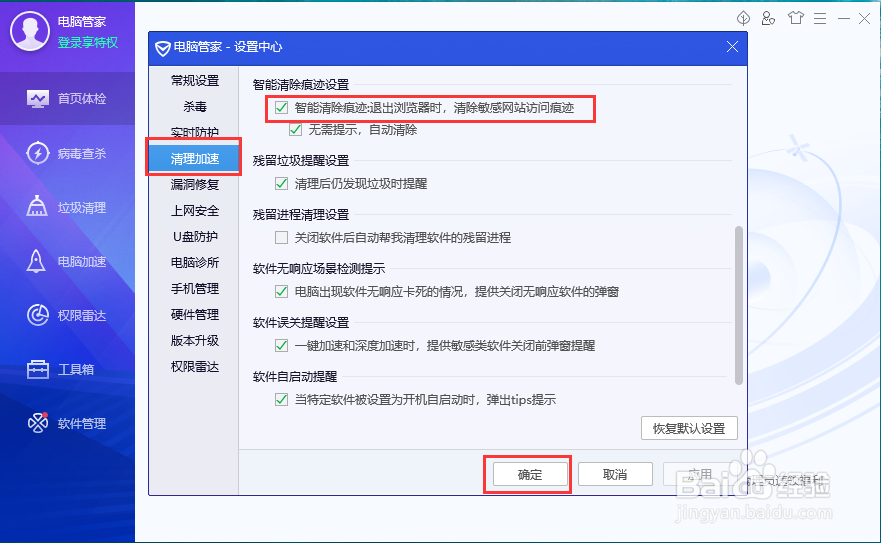Click 软件无响应场景检测提示 section heading

(319, 268)
